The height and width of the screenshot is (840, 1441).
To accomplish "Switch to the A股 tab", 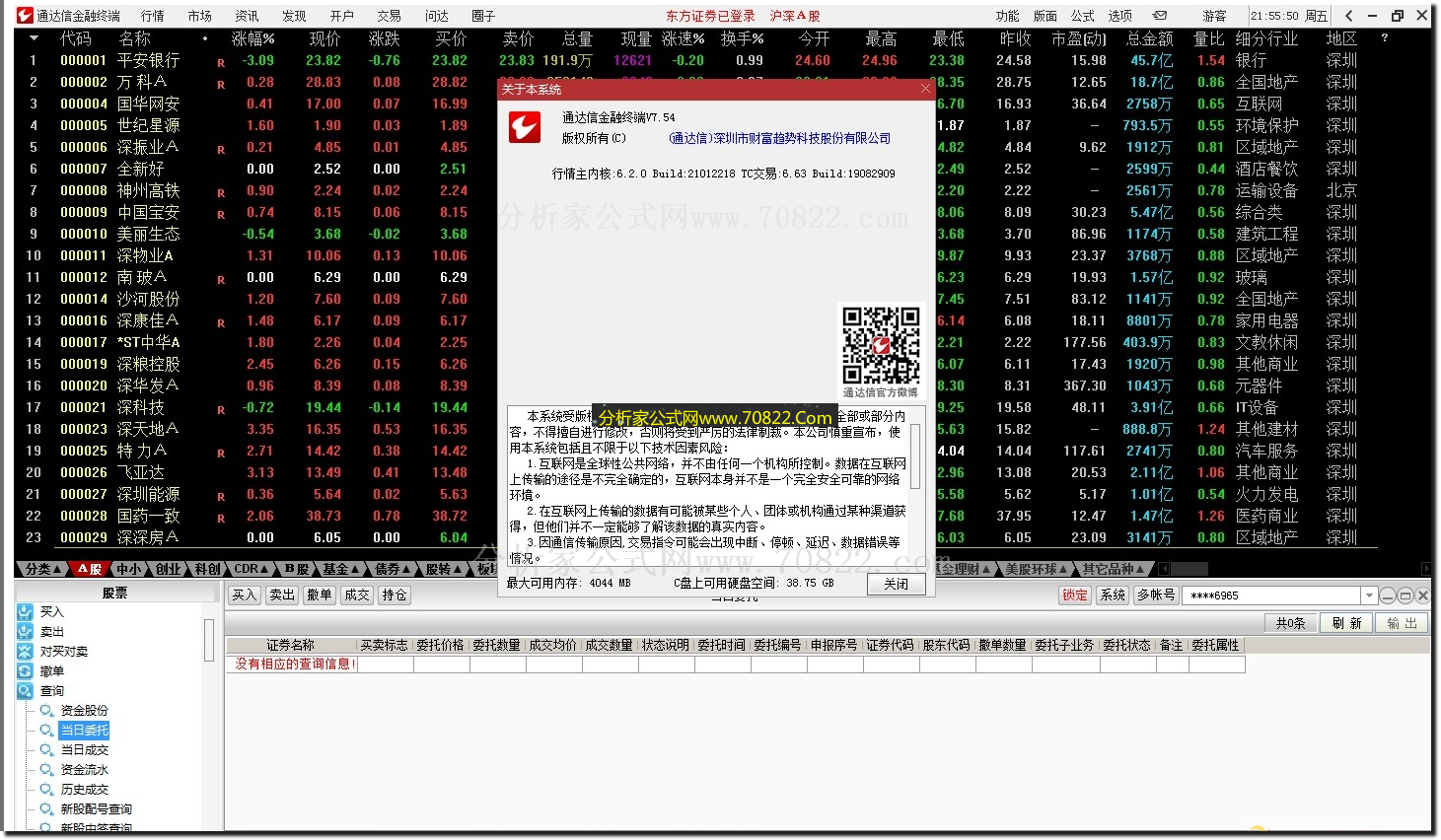I will point(90,569).
